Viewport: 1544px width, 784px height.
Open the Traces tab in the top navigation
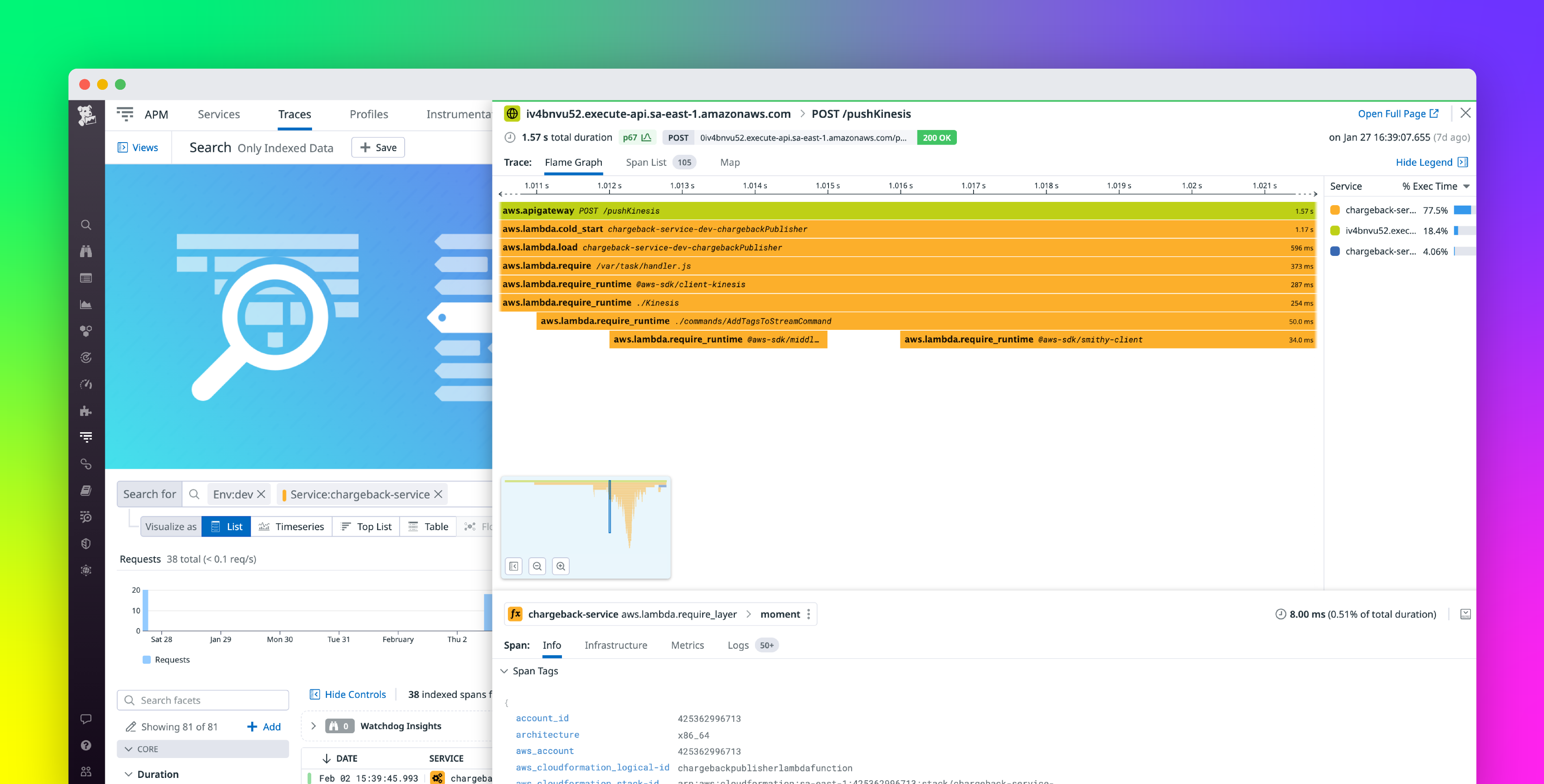[x=294, y=114]
